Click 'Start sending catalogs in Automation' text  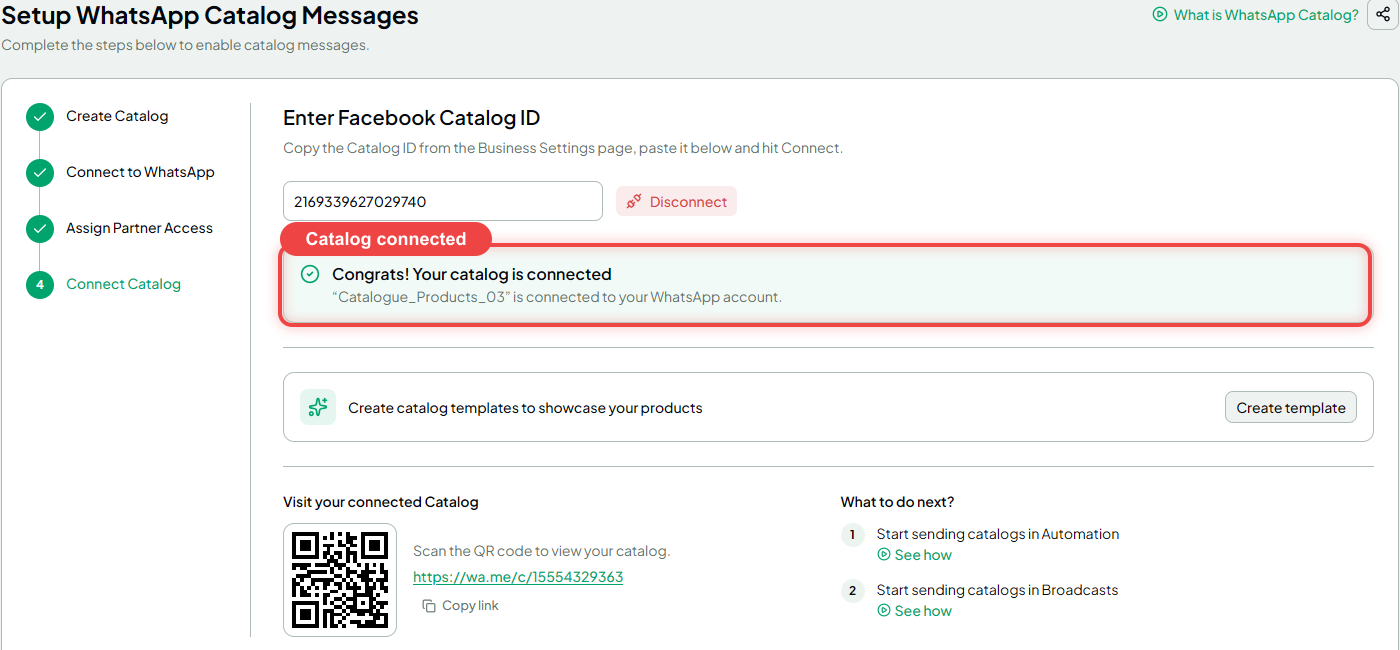(x=998, y=534)
